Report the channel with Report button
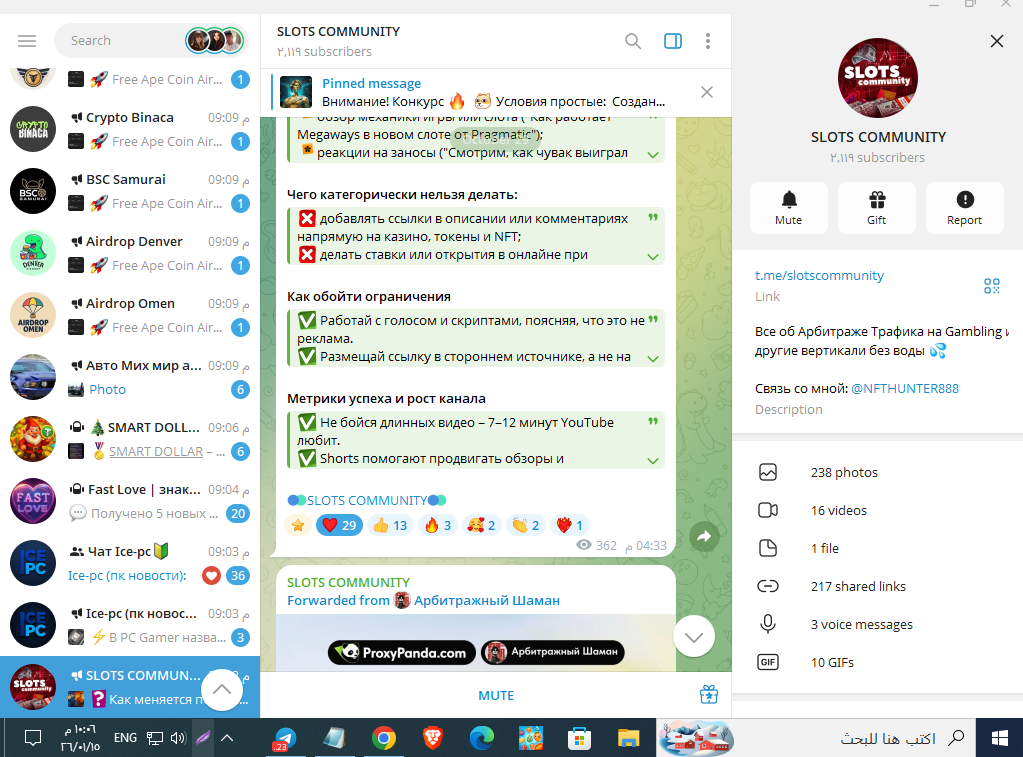 click(964, 208)
